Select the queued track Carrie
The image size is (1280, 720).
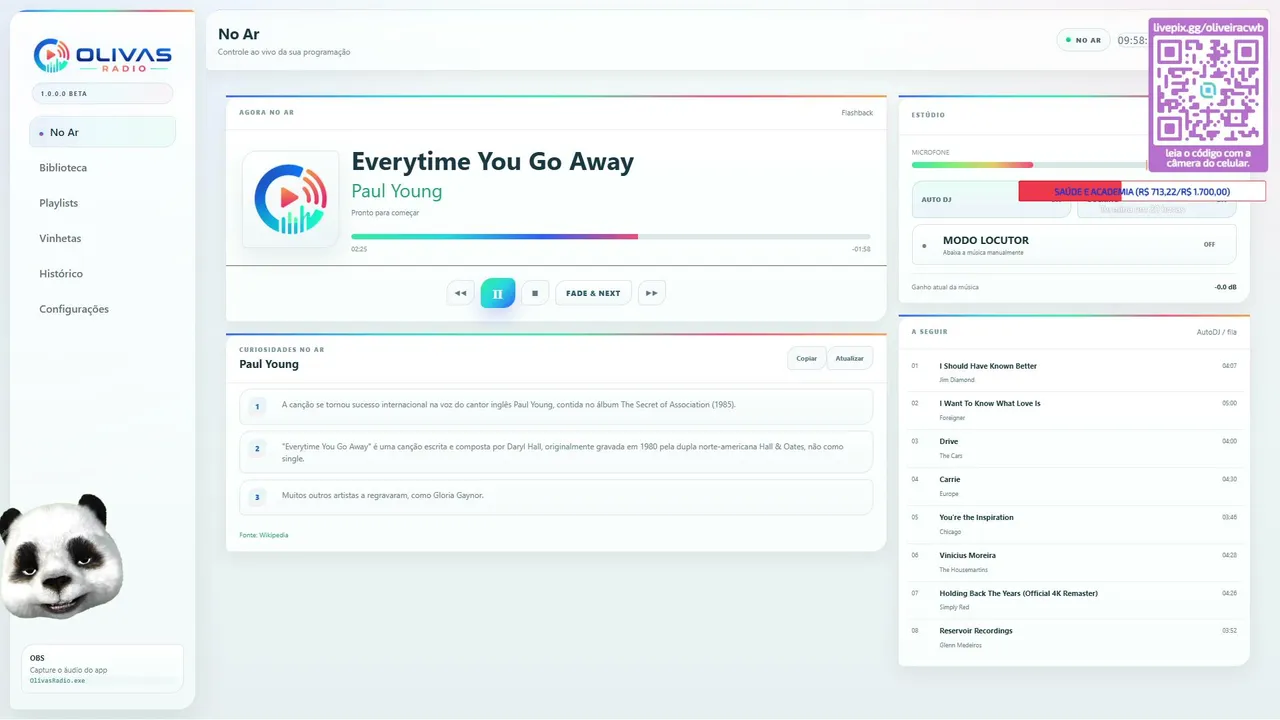1074,486
